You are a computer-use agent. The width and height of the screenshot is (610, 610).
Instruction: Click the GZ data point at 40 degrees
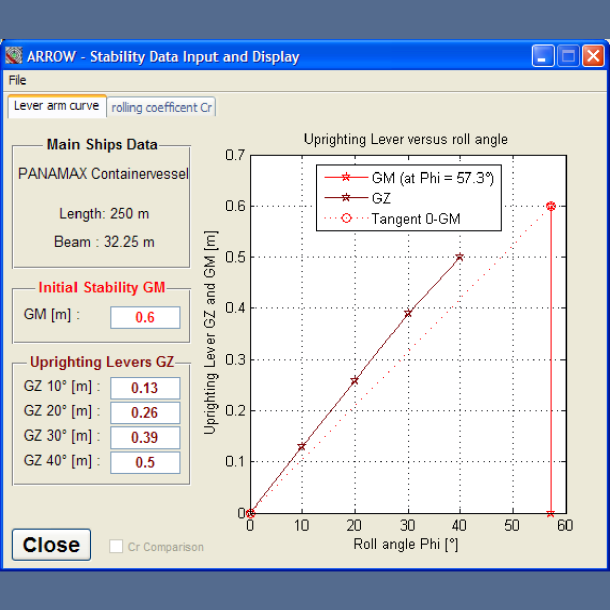460,257
